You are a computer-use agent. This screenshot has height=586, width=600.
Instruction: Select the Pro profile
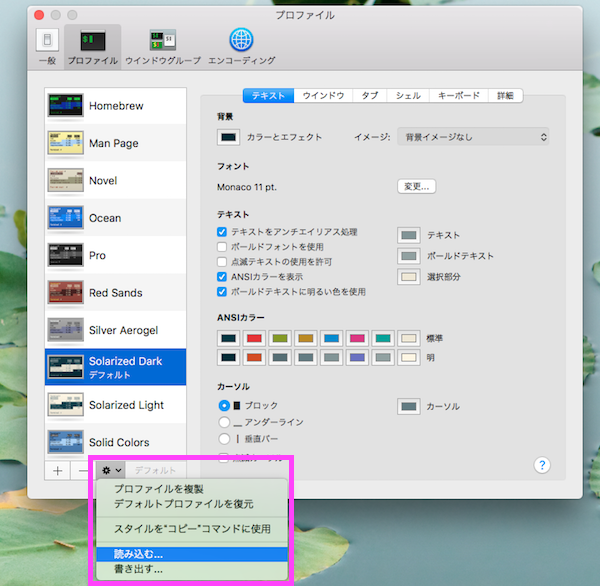[x=115, y=255]
